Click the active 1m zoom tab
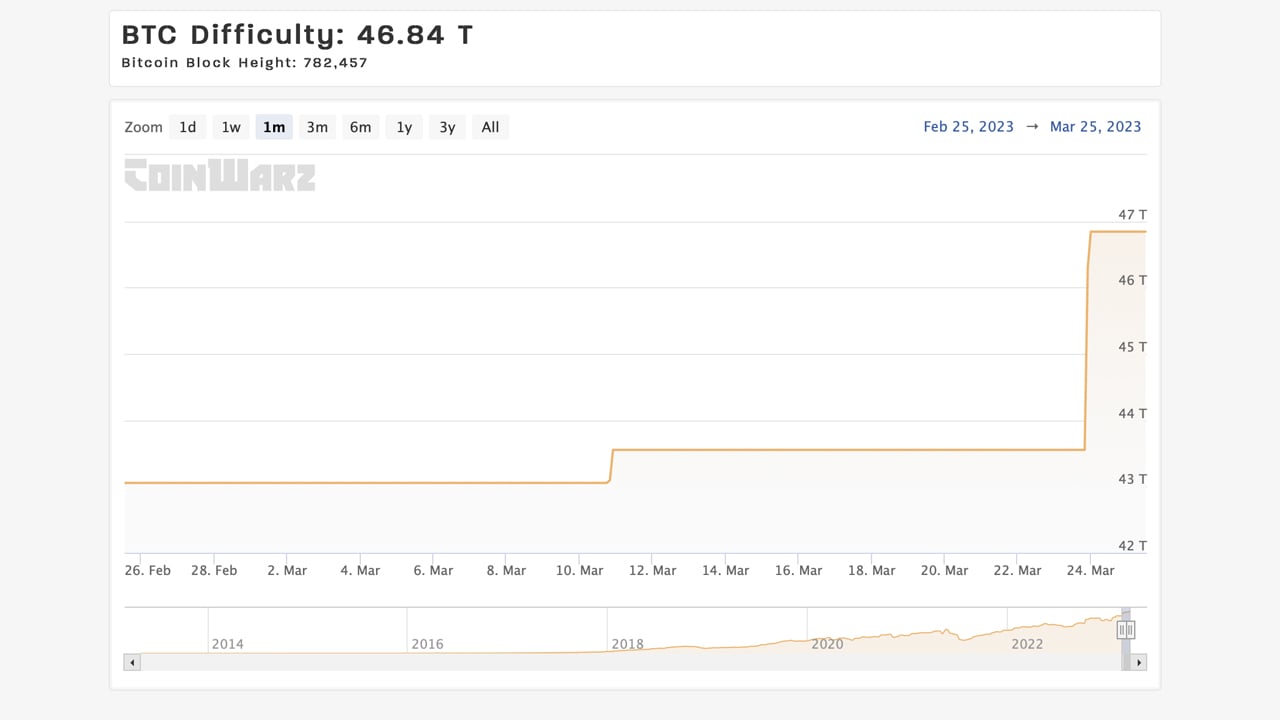Image resolution: width=1280 pixels, height=720 pixels. [273, 127]
